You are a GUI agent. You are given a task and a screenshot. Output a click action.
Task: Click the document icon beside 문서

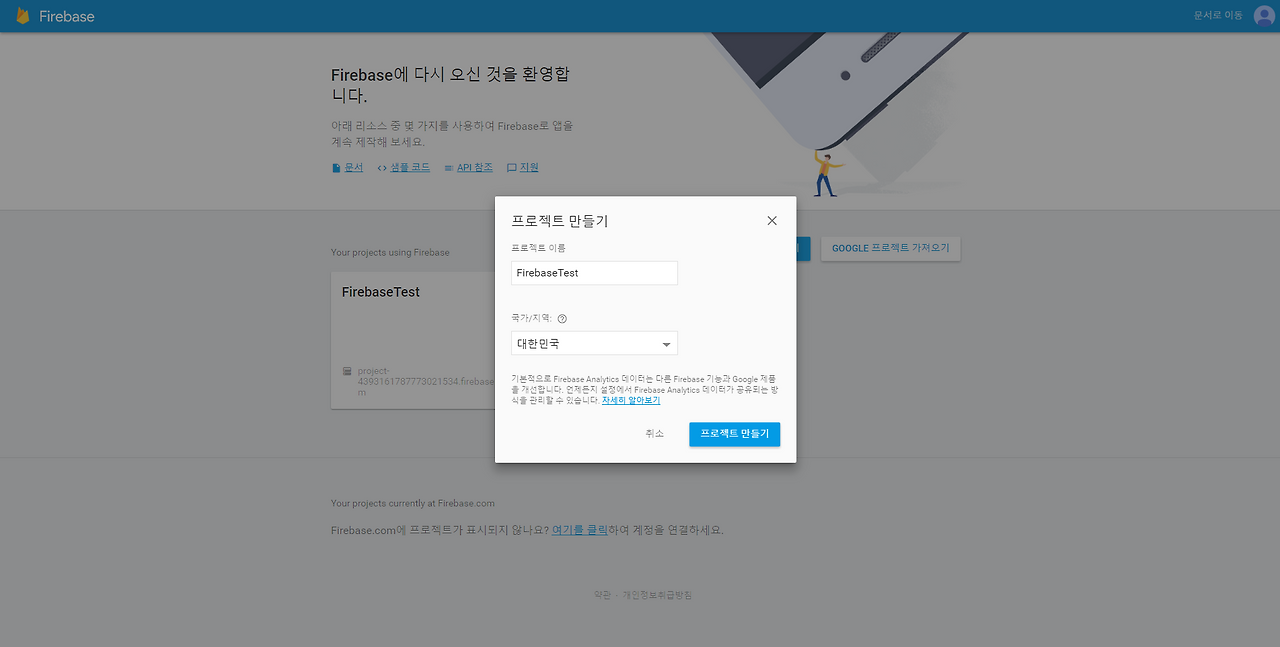(x=336, y=168)
